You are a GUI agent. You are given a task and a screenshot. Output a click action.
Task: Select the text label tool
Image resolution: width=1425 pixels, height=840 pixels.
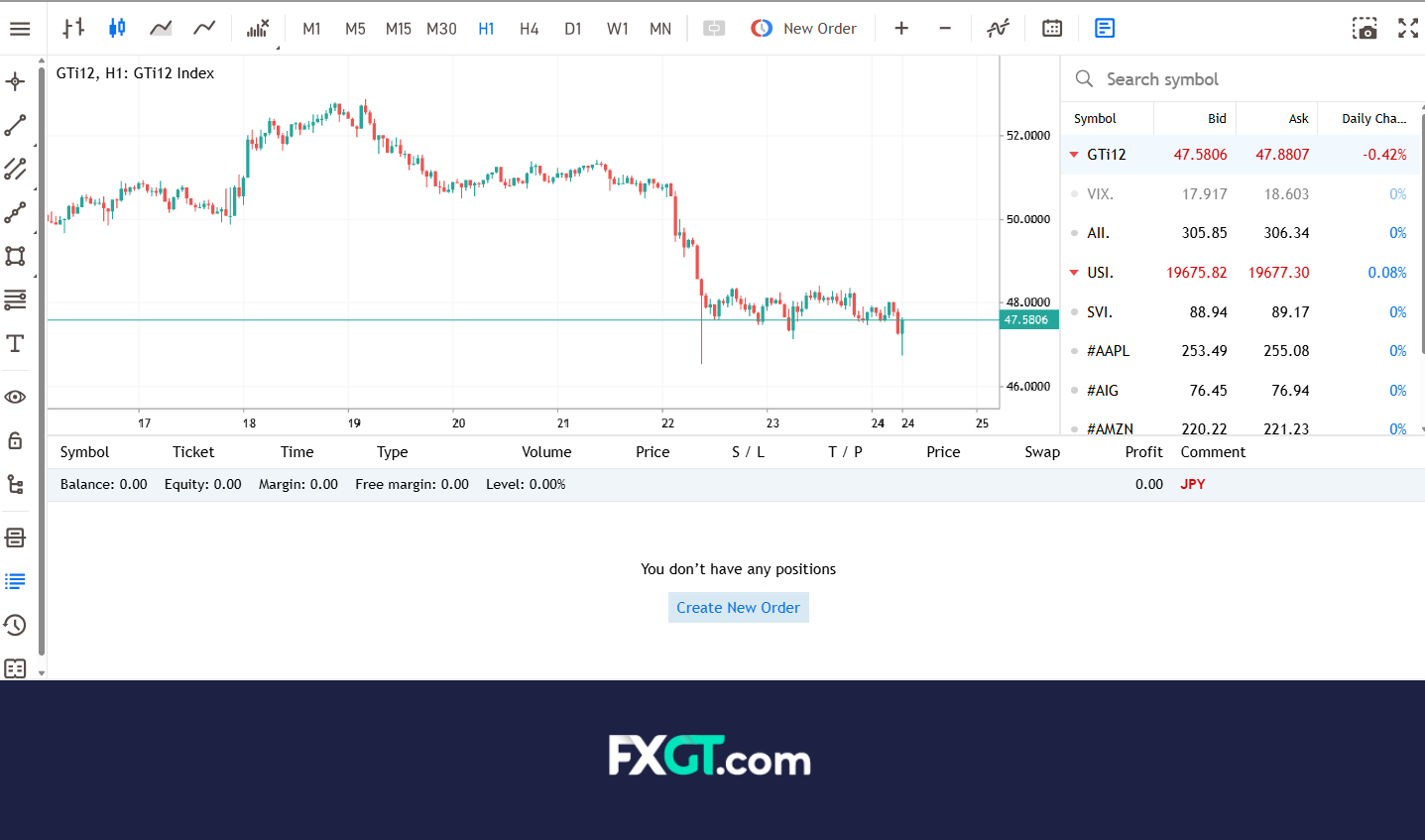click(x=16, y=344)
